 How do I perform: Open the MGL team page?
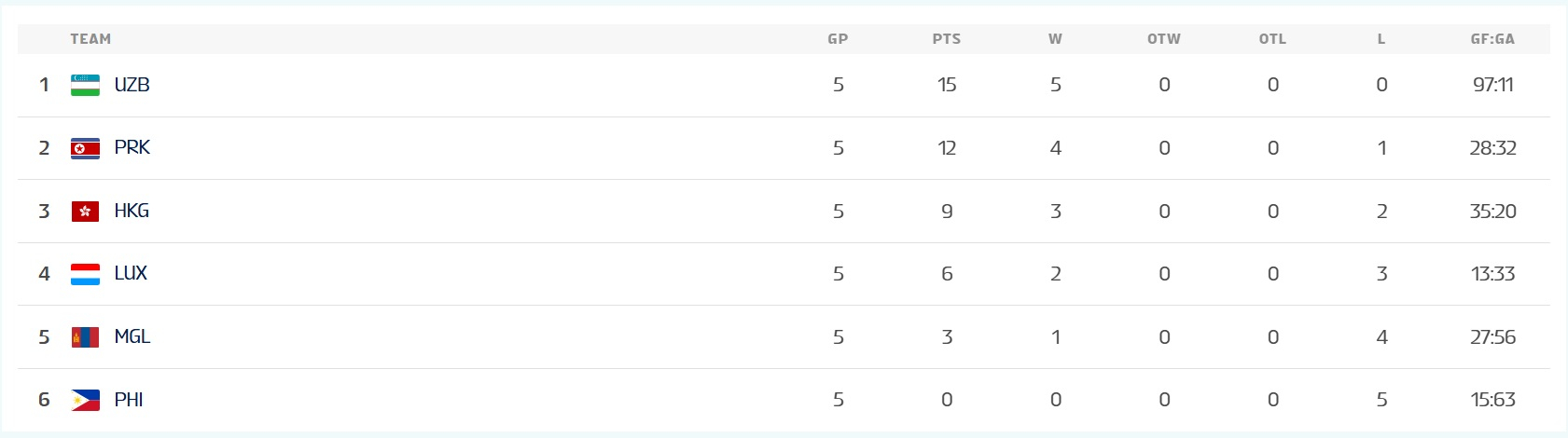coord(132,337)
